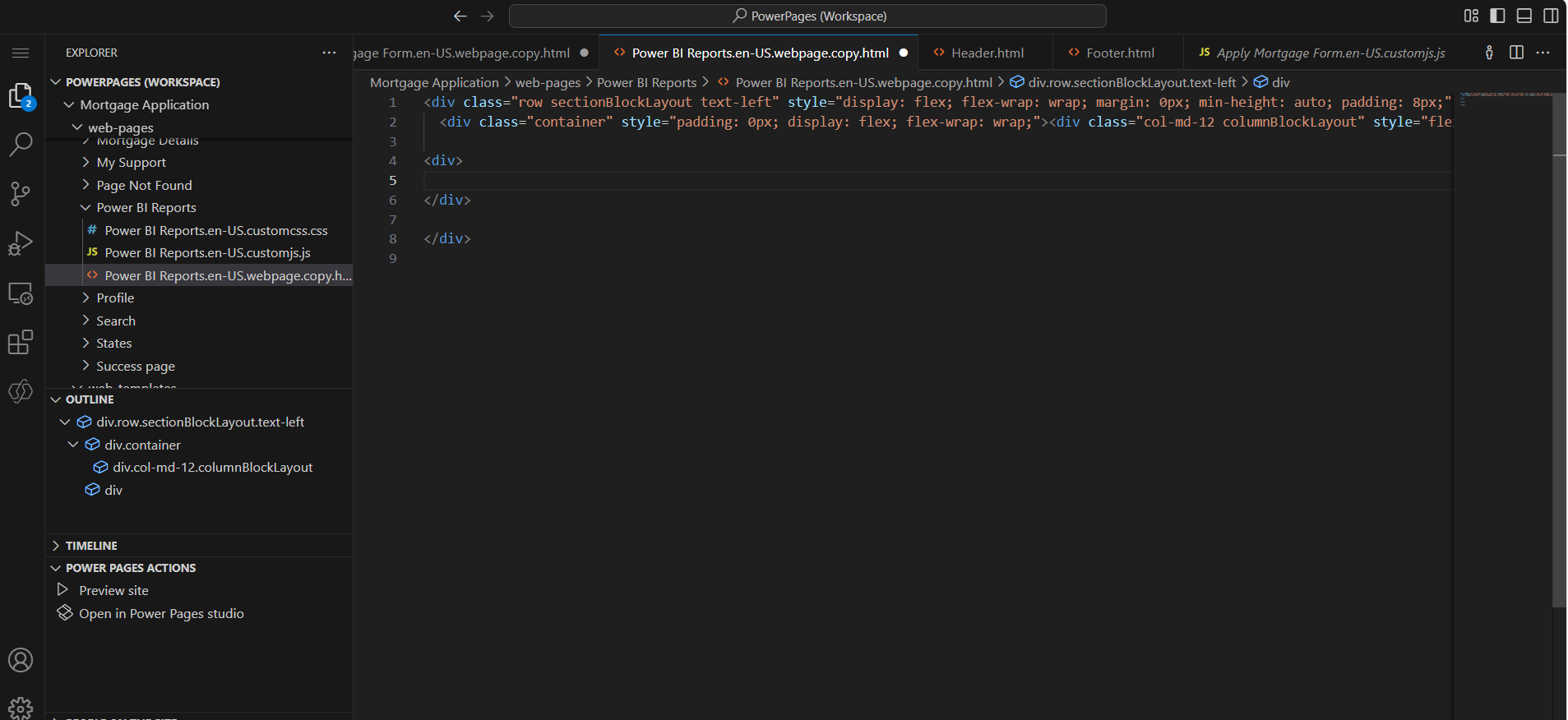The height and width of the screenshot is (720, 1568).
Task: Expand the Timeline section
Action: (91, 546)
